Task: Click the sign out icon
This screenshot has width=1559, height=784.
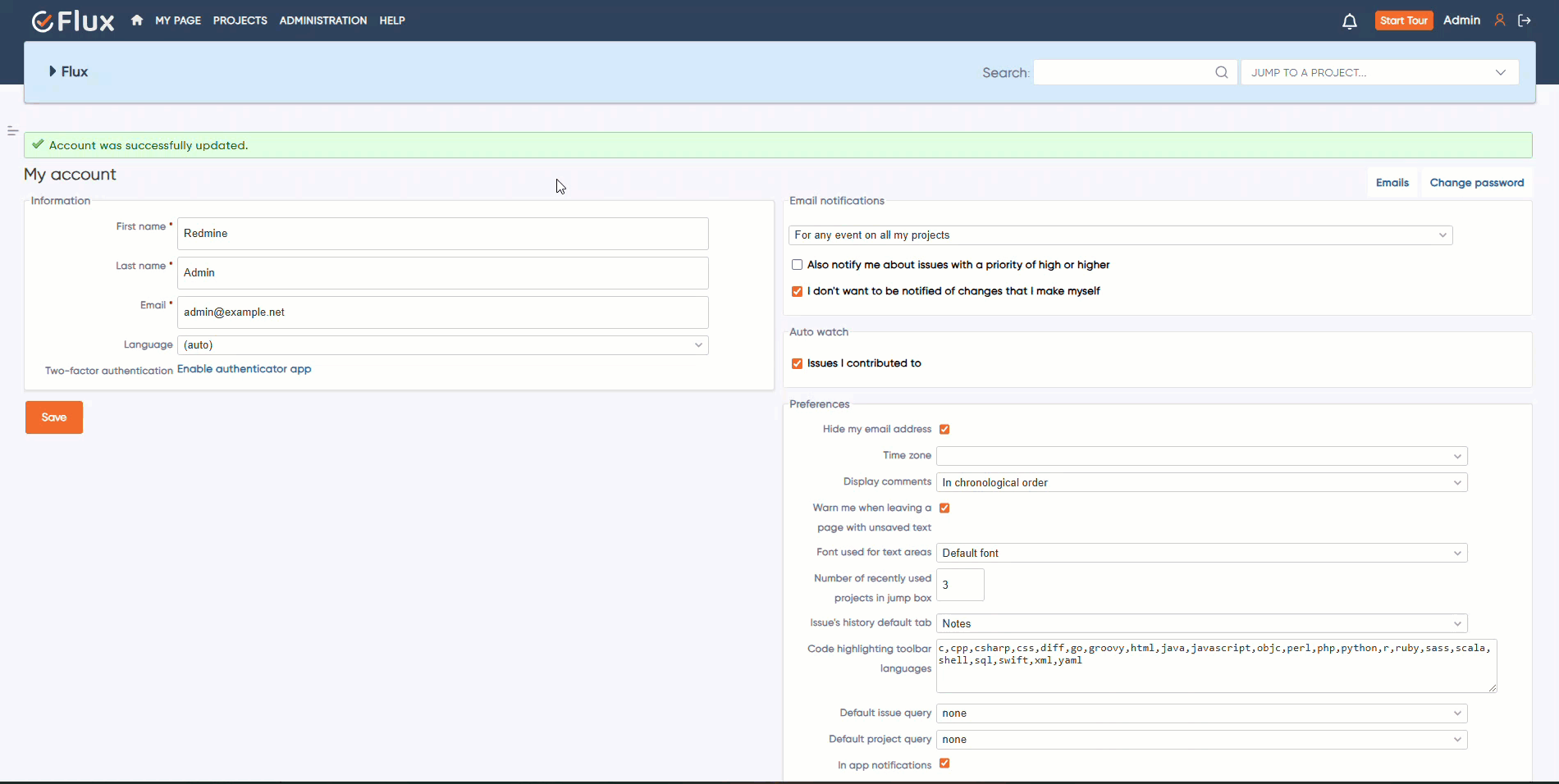Action: coord(1525,21)
